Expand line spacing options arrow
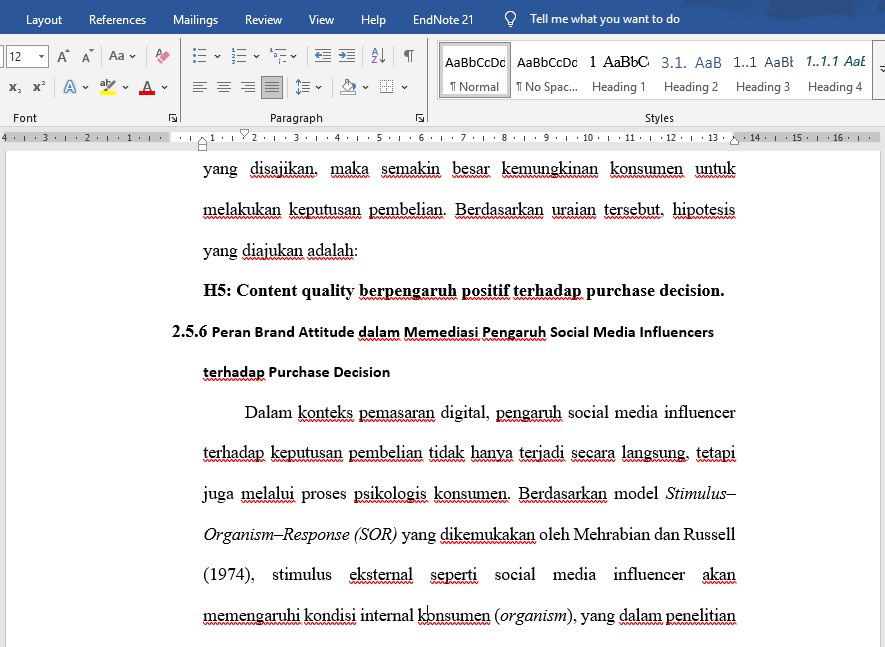Image resolution: width=885 pixels, height=647 pixels. pos(318,88)
